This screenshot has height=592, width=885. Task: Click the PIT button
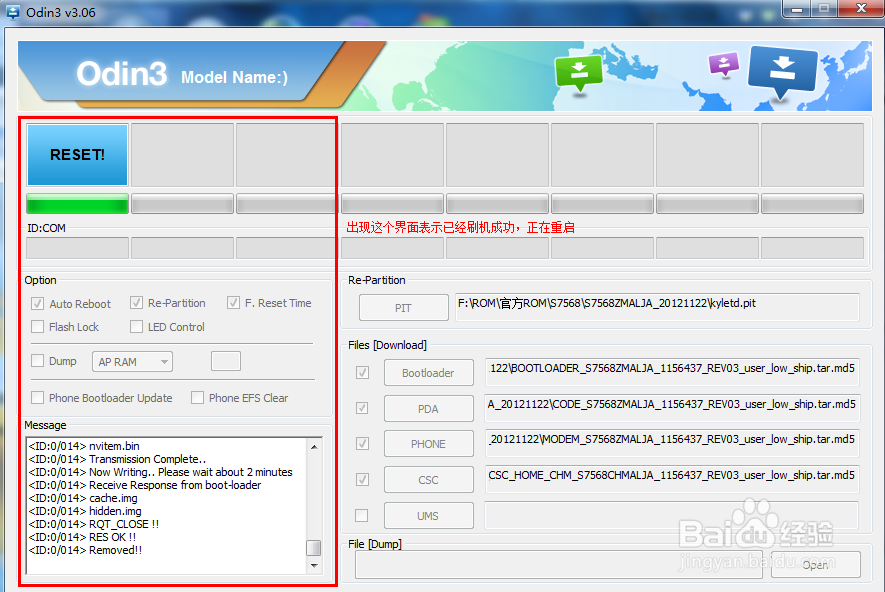[404, 308]
